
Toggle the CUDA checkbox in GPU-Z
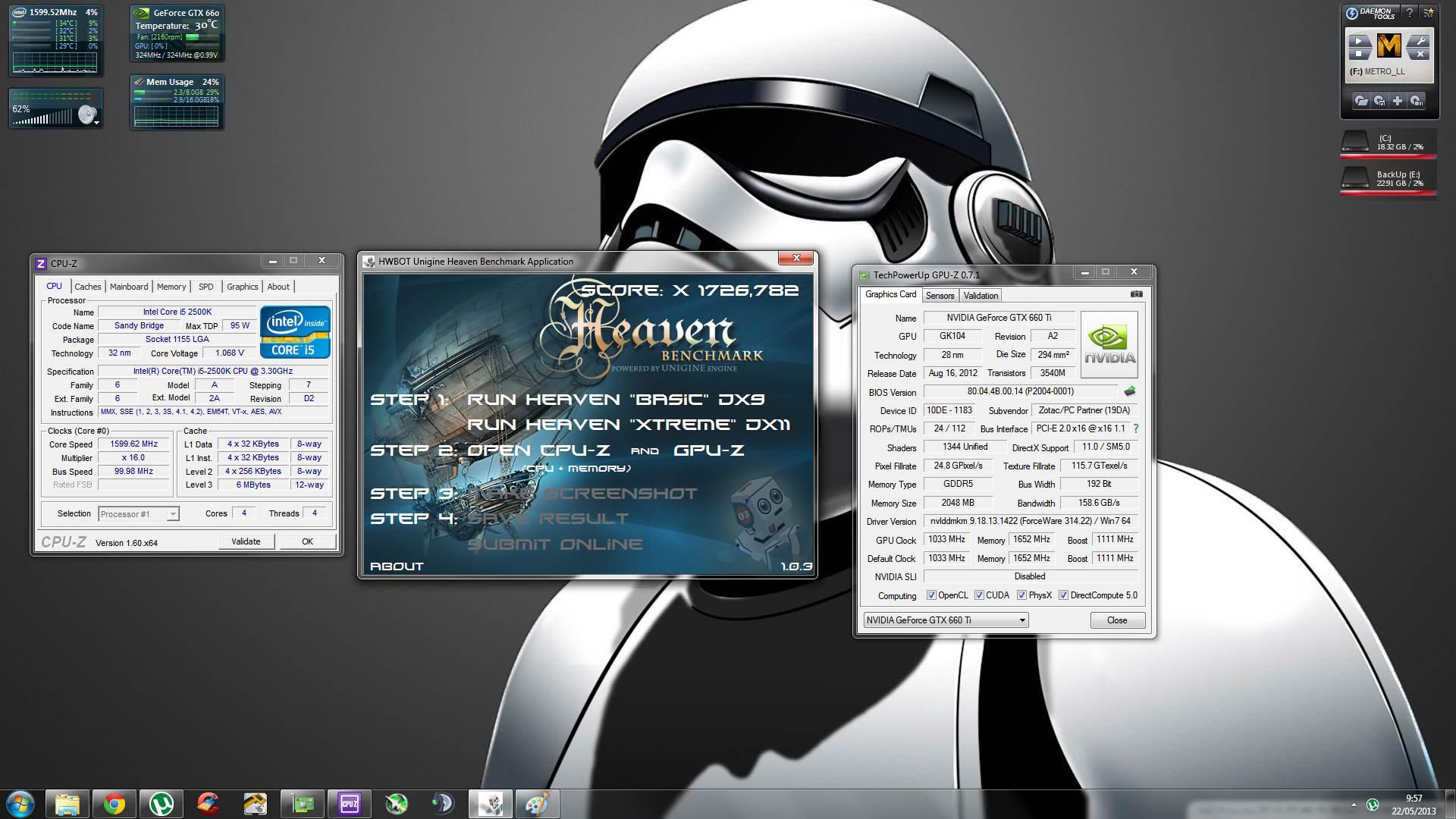point(979,595)
